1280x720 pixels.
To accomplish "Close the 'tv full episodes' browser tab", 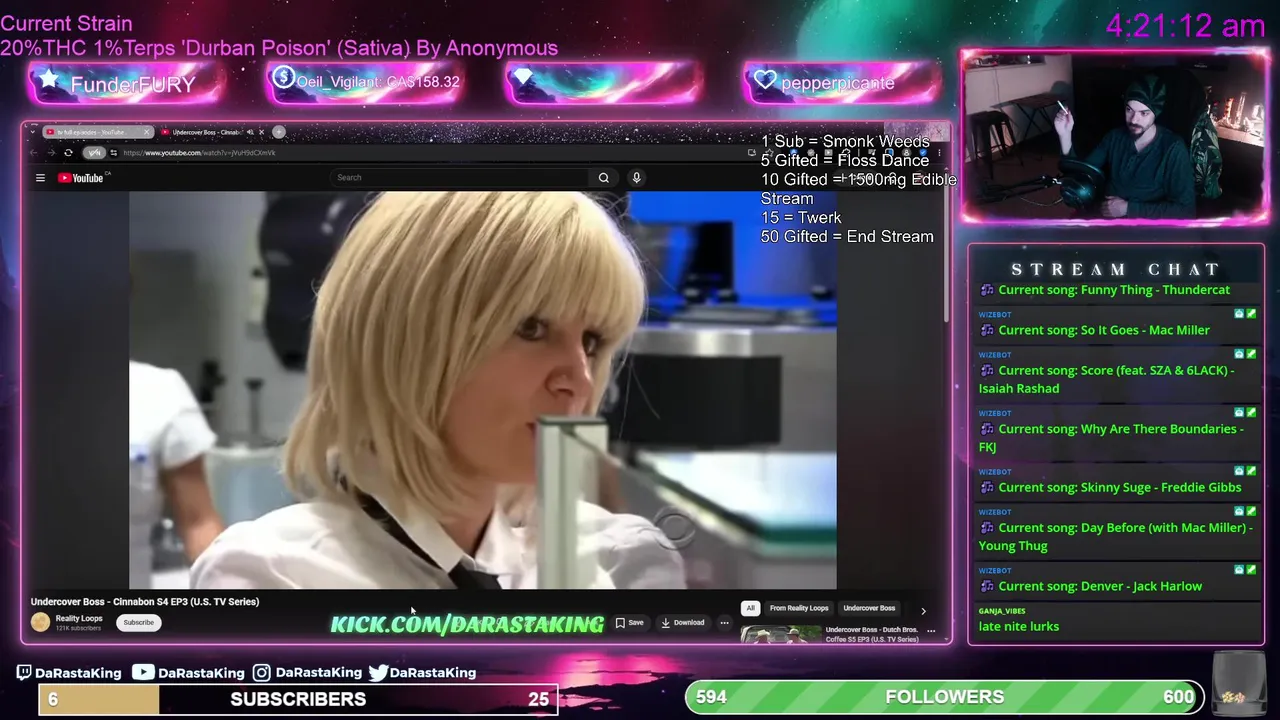I will [146, 132].
